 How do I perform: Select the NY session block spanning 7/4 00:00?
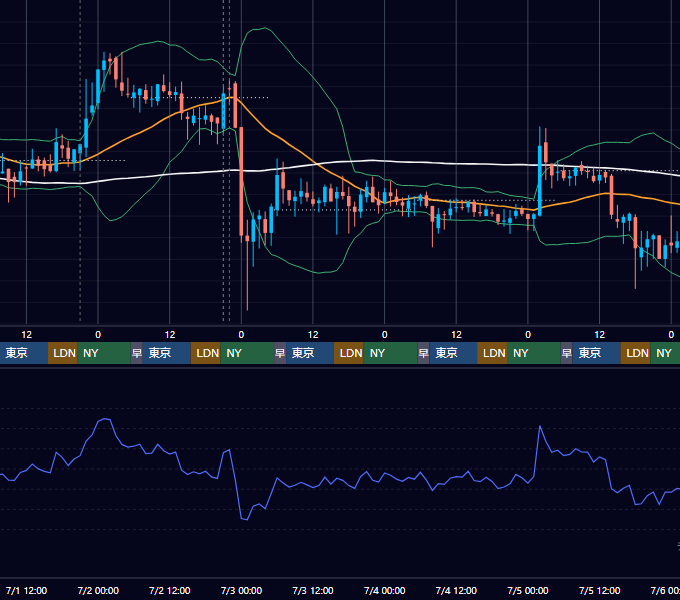click(x=390, y=353)
